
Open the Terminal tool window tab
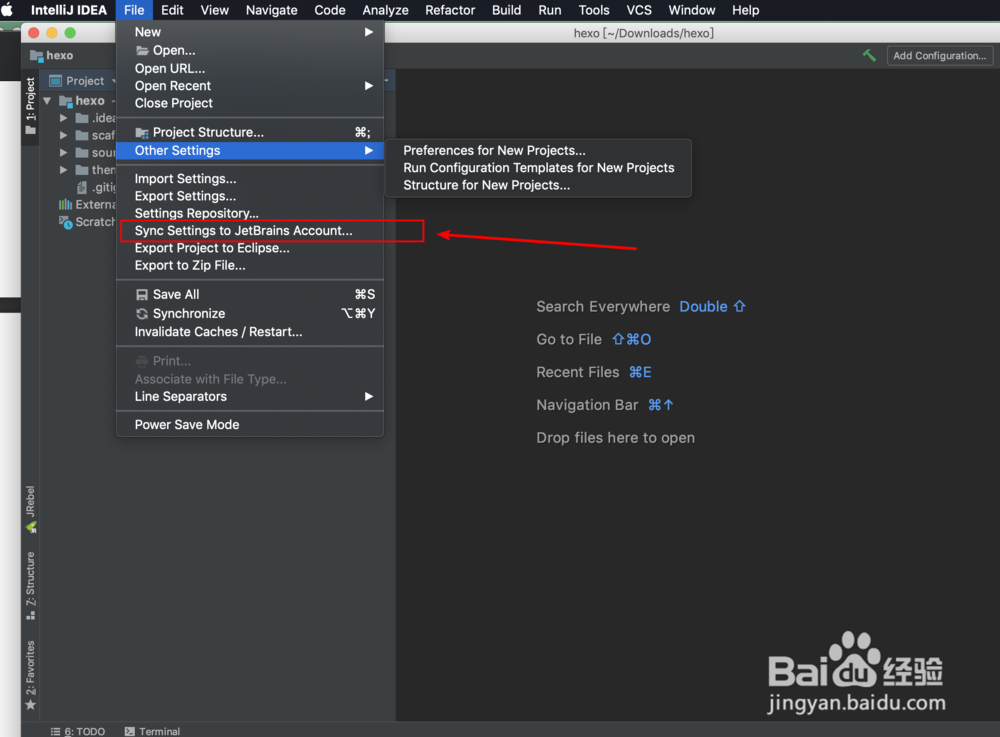point(152,731)
